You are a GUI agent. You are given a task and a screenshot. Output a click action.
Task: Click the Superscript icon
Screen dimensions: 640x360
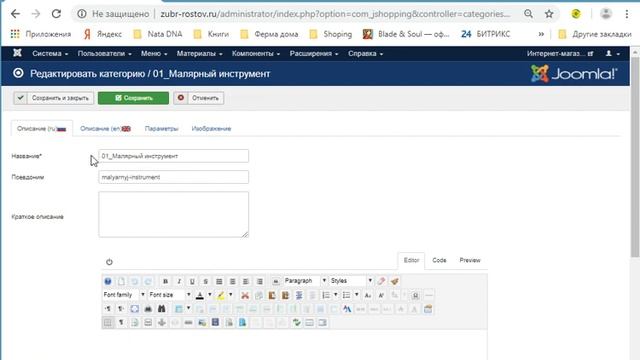[x=381, y=295]
